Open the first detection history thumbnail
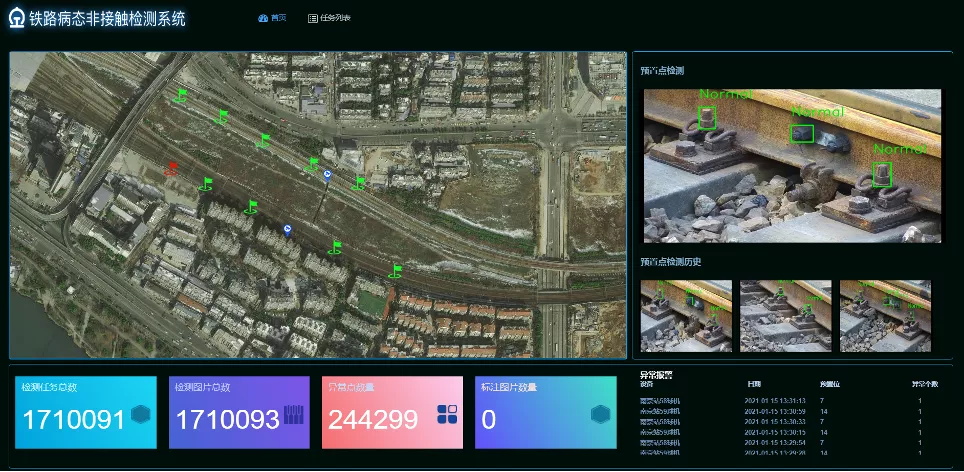Screen dimensions: 964x472 click(685, 315)
